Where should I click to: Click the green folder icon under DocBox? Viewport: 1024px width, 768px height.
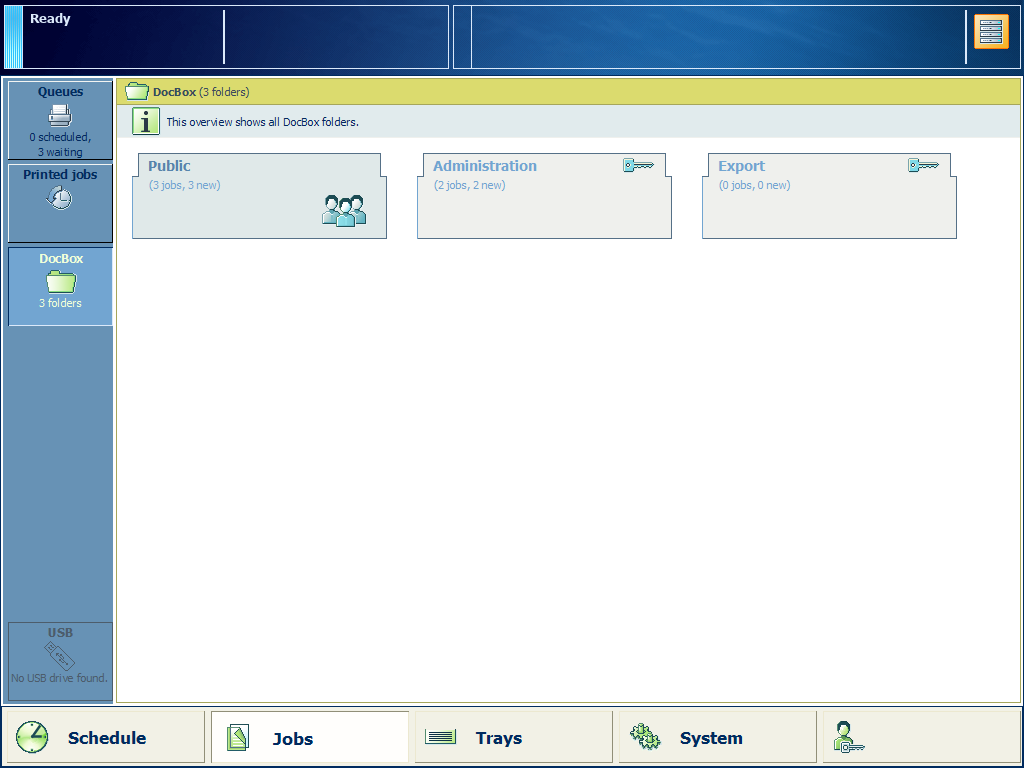click(61, 281)
